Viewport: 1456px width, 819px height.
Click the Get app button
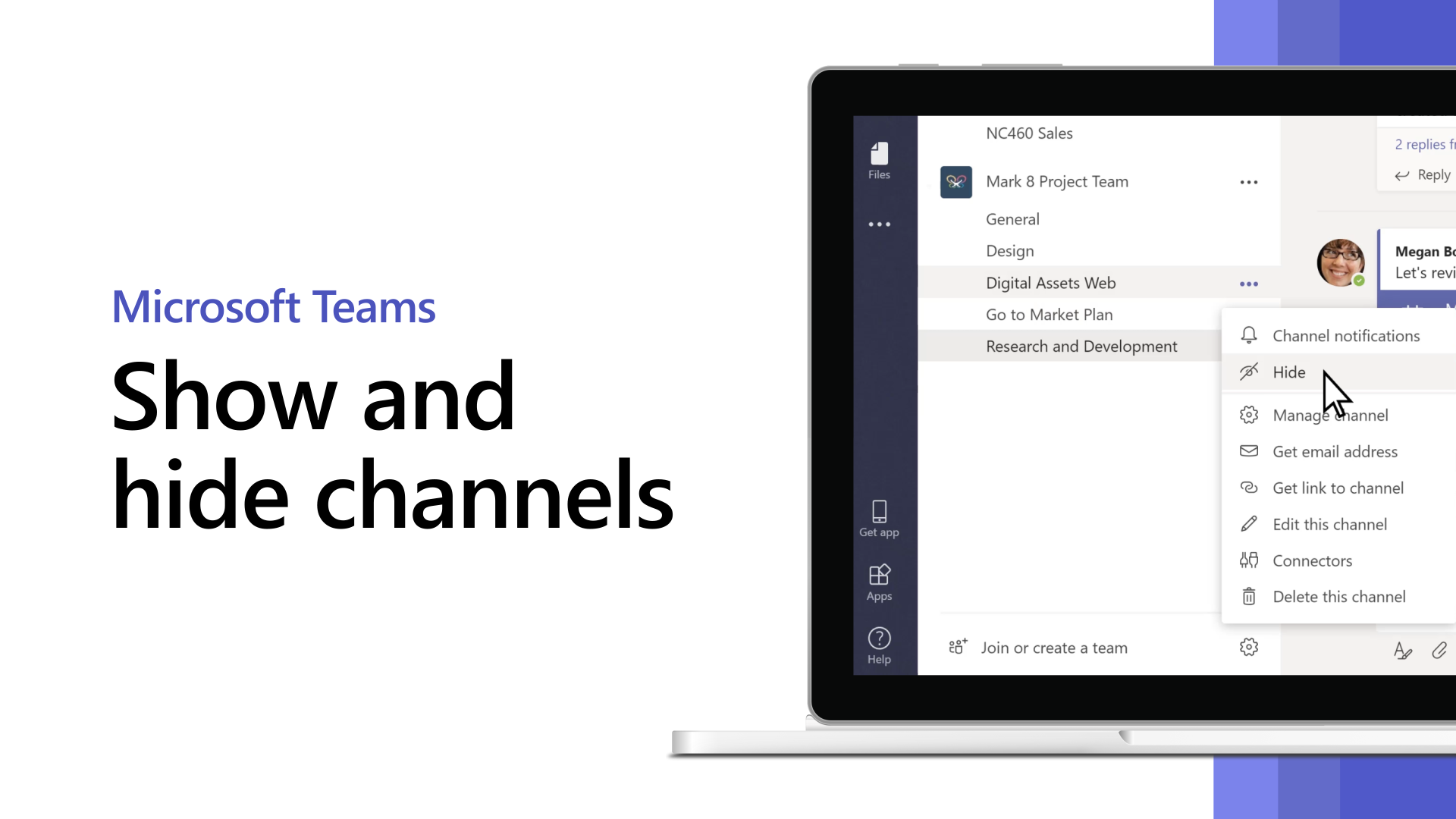click(879, 518)
